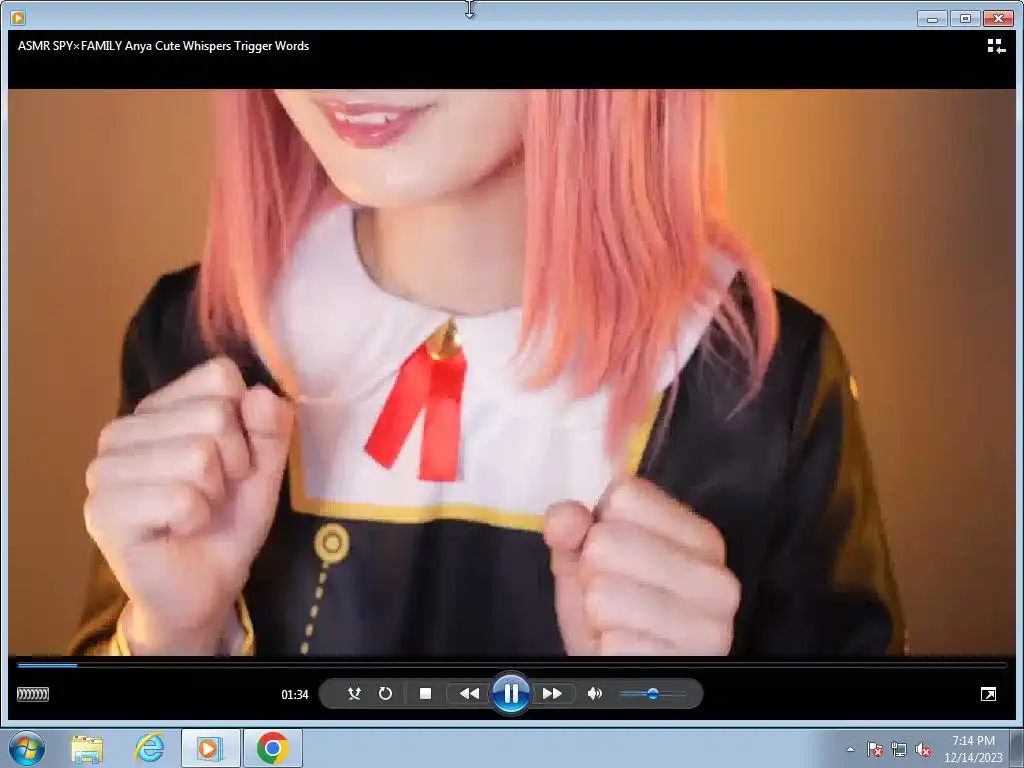Switch to Library view icon
1024x768 pixels.
click(x=996, y=46)
